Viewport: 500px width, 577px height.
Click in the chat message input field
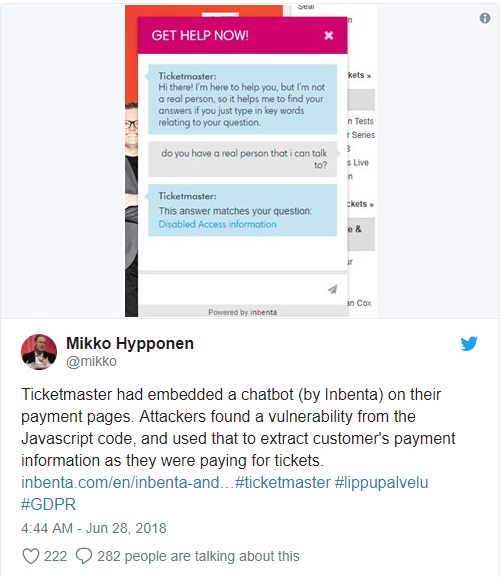232,289
